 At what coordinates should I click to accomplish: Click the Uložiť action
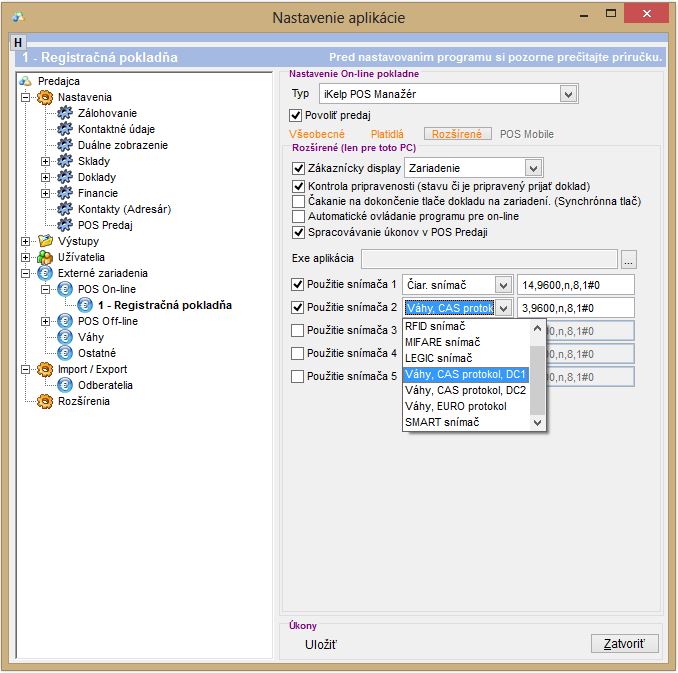point(321,645)
